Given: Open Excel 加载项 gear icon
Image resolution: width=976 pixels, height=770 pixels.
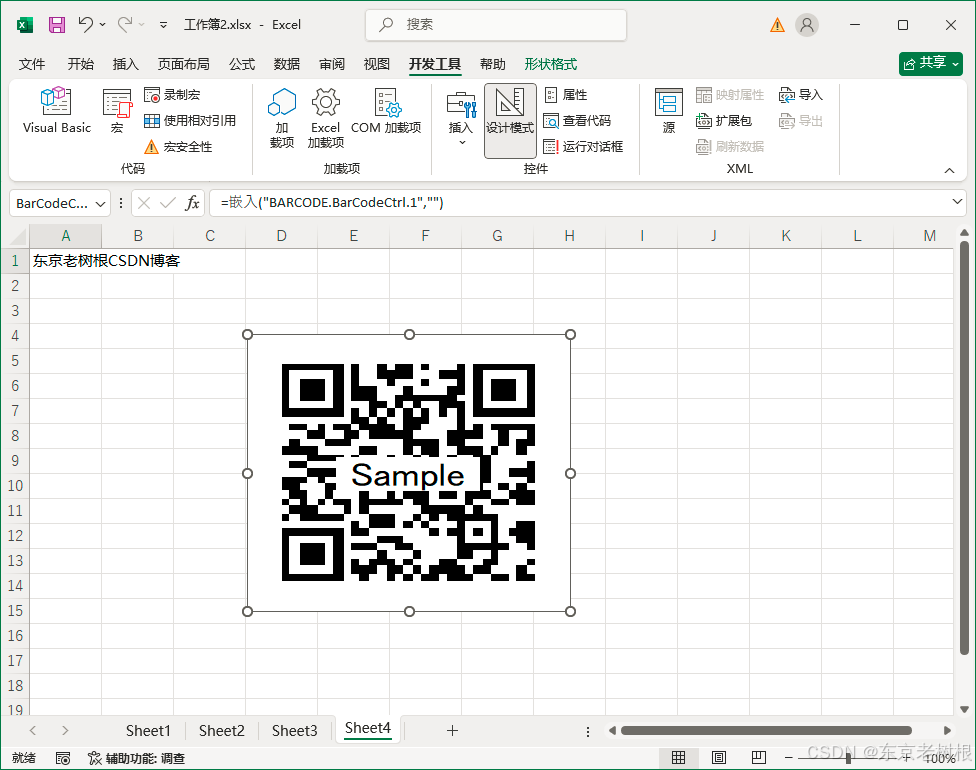Looking at the screenshot, I should (326, 117).
